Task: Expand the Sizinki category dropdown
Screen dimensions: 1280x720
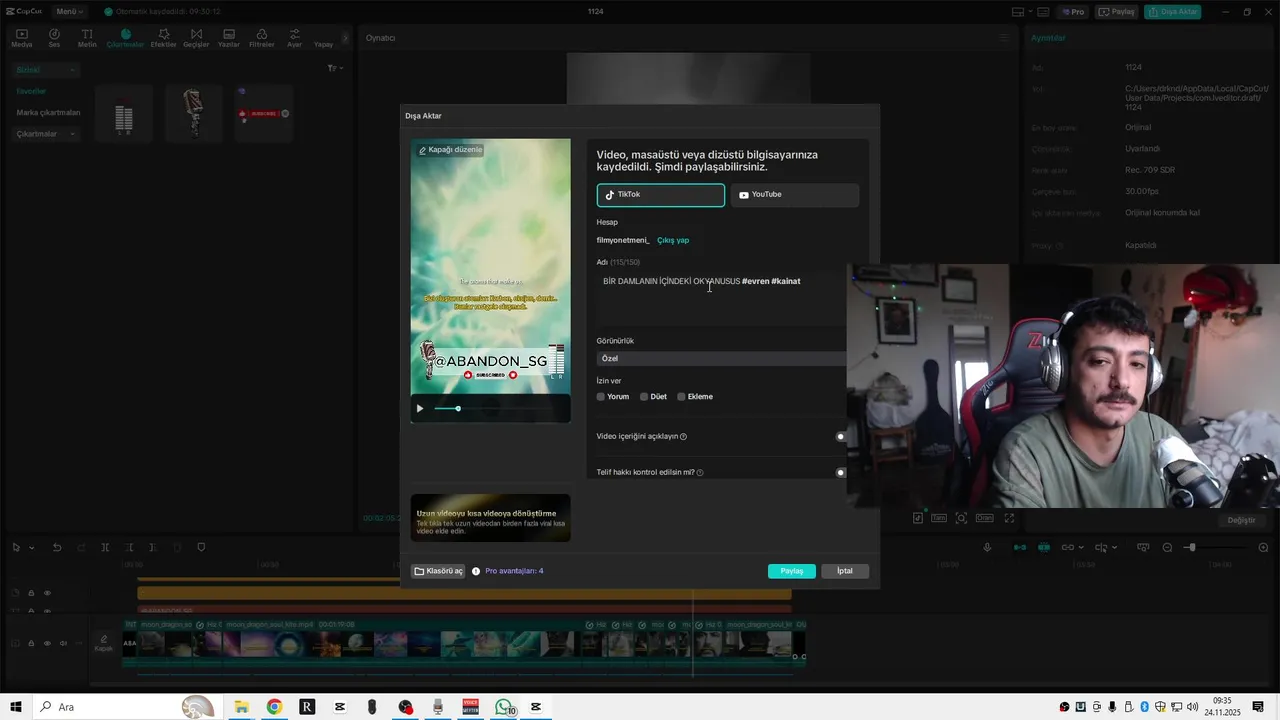Action: point(46,70)
